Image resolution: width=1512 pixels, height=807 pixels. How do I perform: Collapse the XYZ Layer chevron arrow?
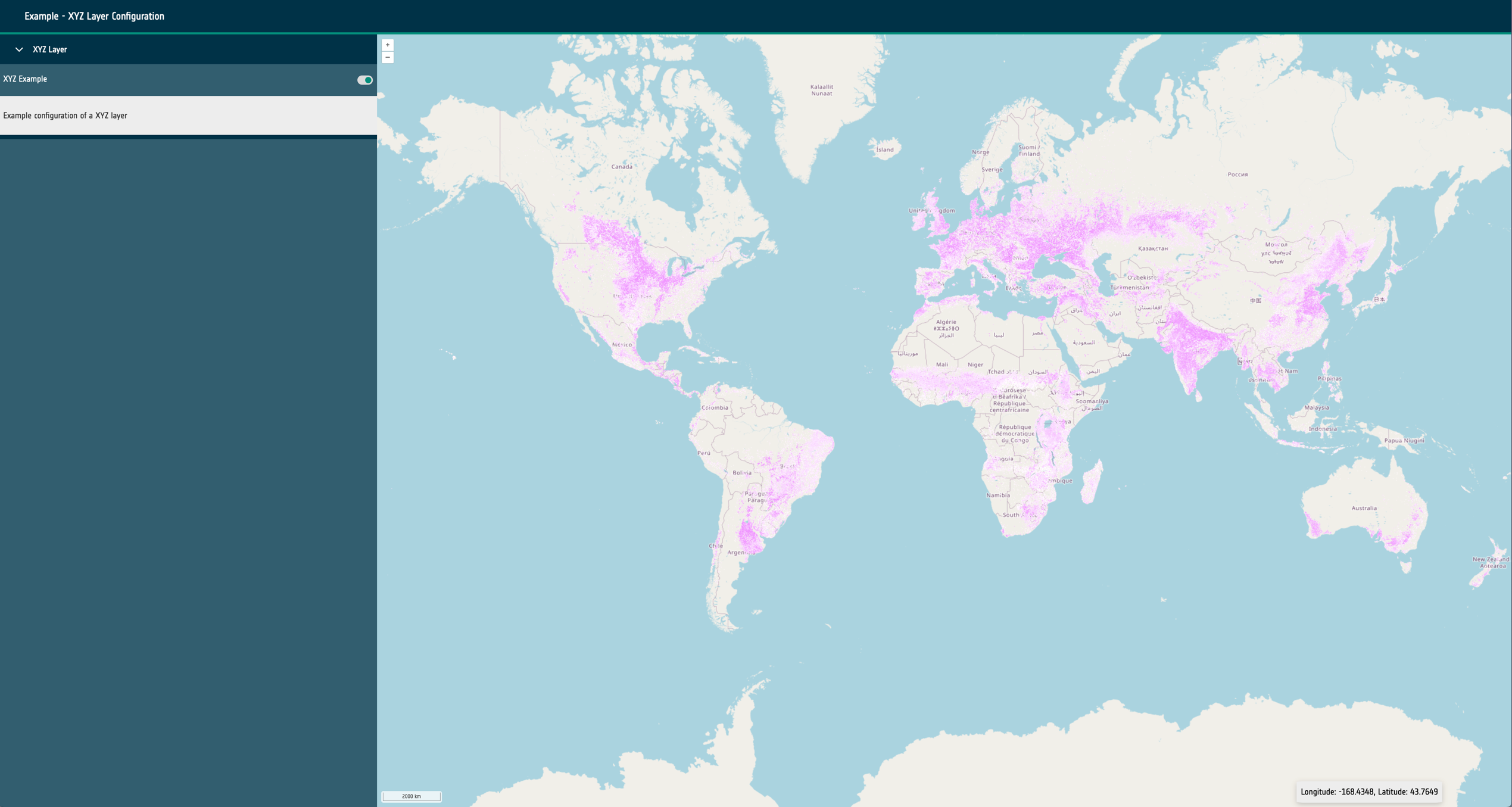point(19,49)
